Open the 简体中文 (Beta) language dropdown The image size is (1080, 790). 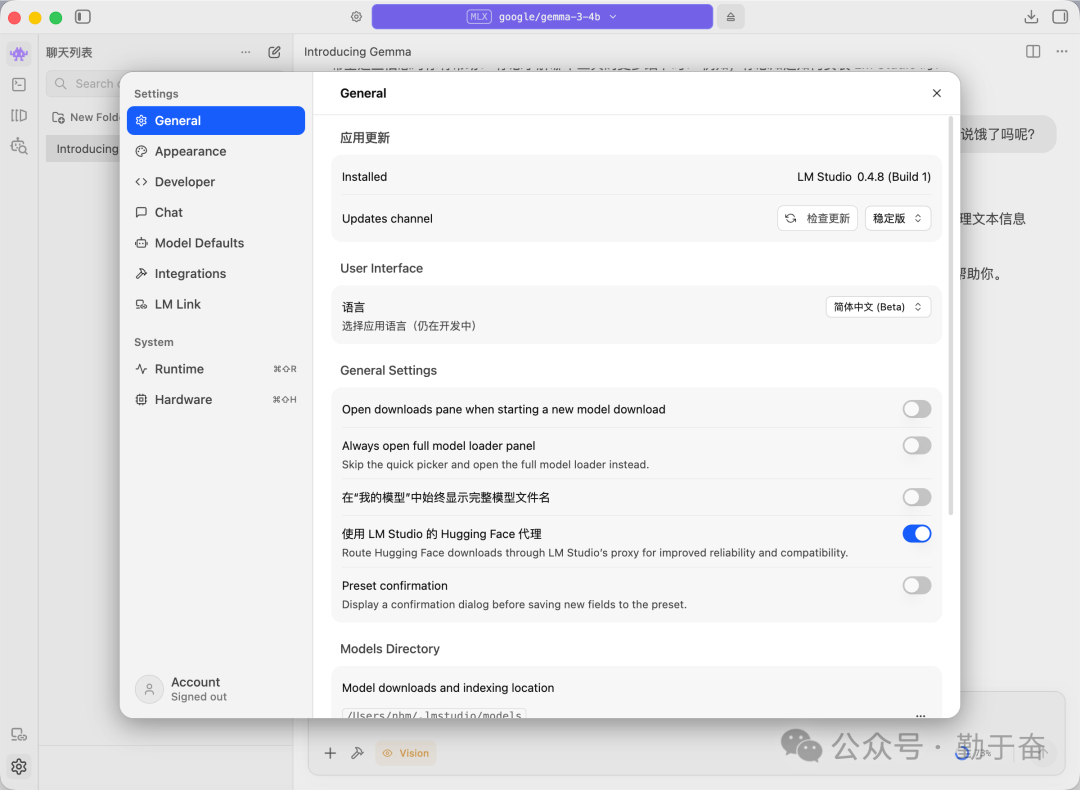pyautogui.click(x=878, y=306)
